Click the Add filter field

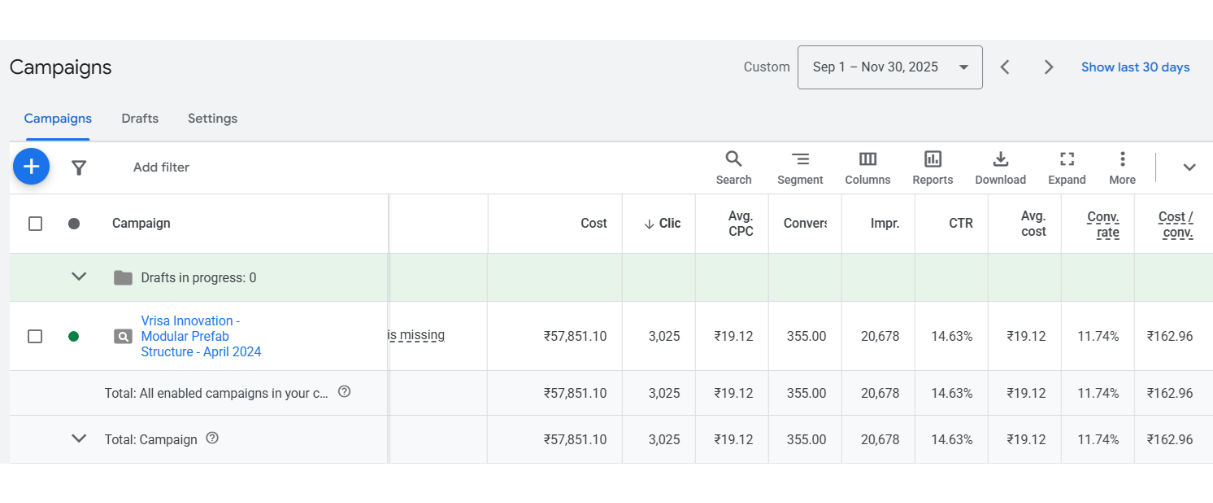(x=161, y=167)
